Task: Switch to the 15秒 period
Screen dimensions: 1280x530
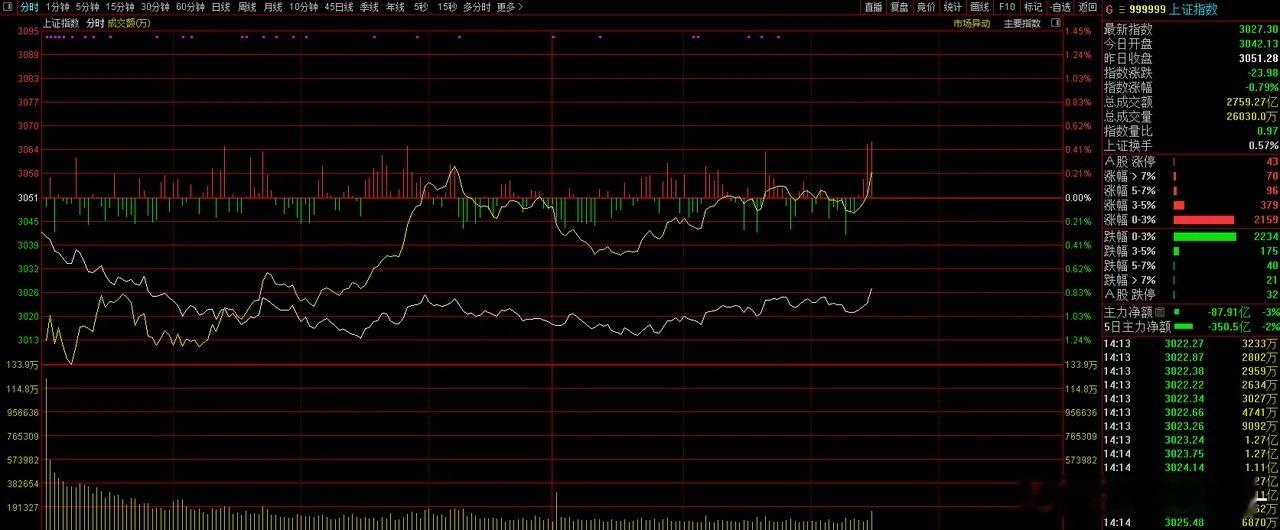Action: click(447, 7)
